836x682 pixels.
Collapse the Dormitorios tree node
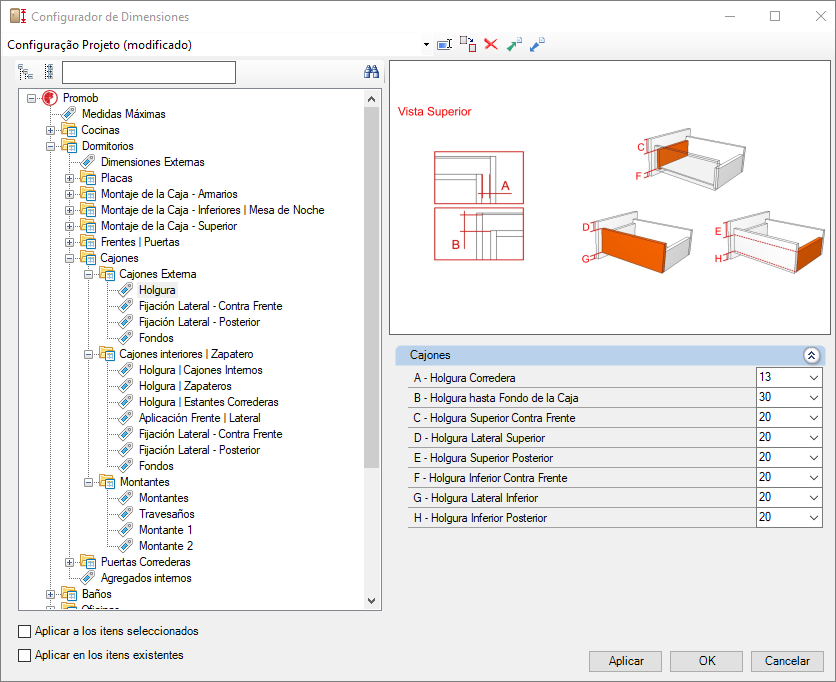(50, 146)
